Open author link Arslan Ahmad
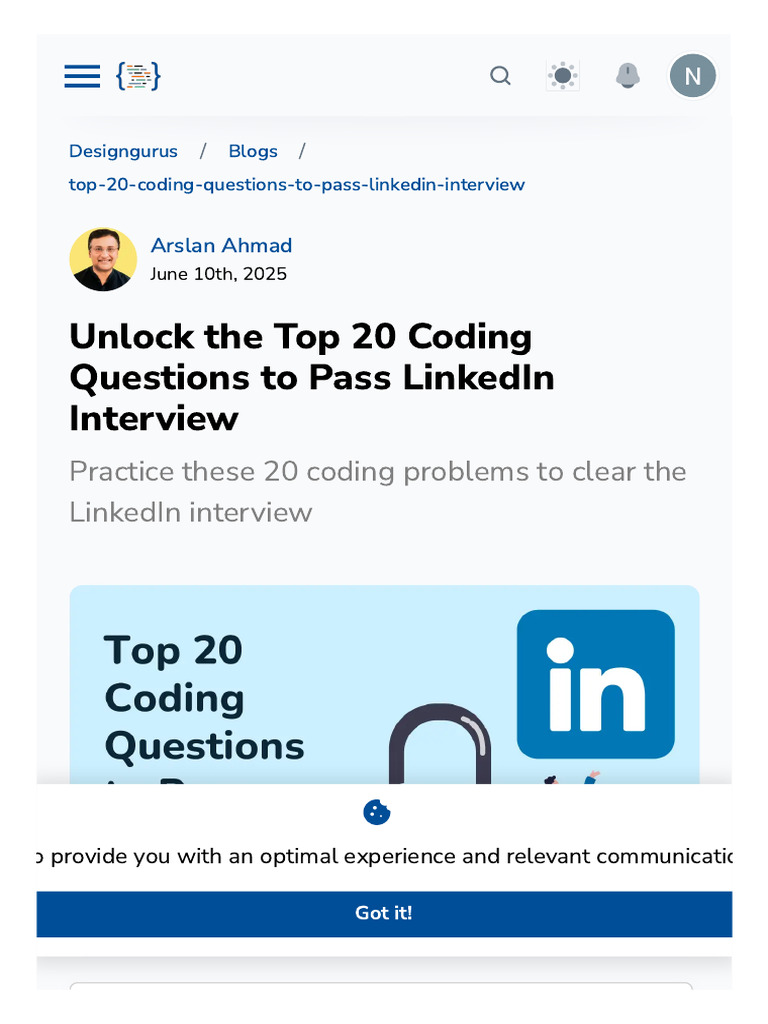Viewport: 768px width, 1024px height. [x=221, y=245]
